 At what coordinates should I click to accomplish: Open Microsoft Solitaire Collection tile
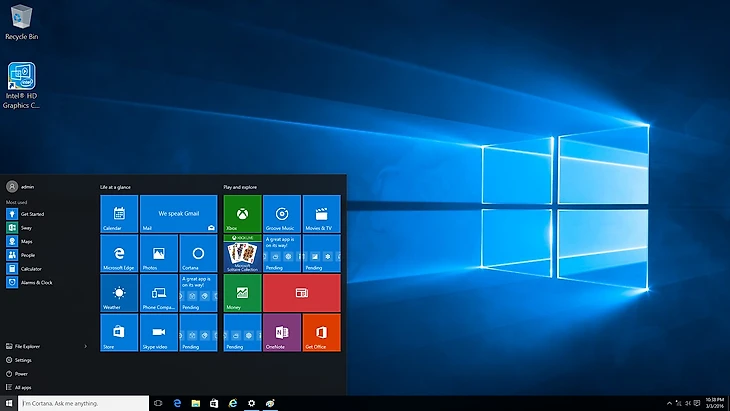tap(242, 253)
